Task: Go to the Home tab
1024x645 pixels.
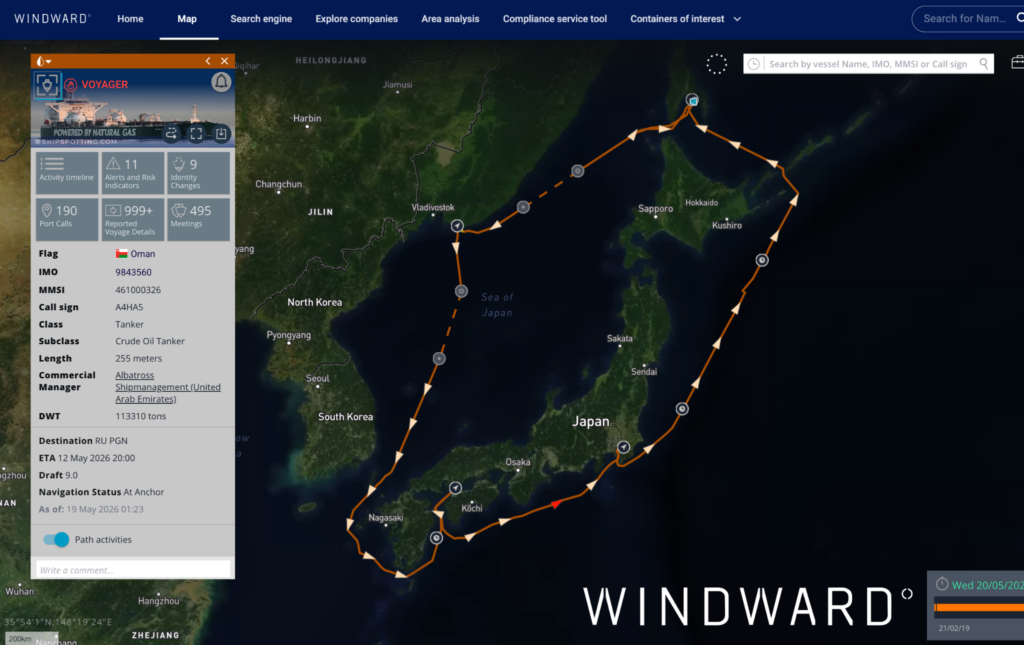Action: coord(130,19)
